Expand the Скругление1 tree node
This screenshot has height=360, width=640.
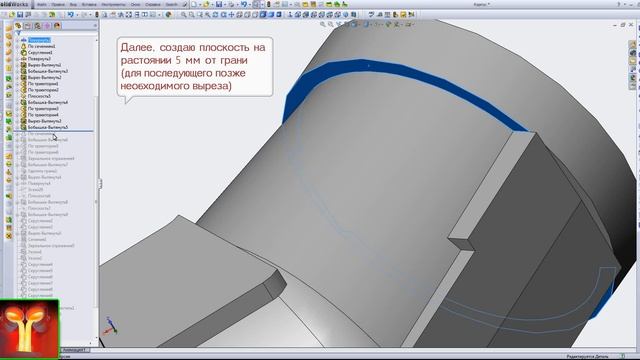(17, 53)
